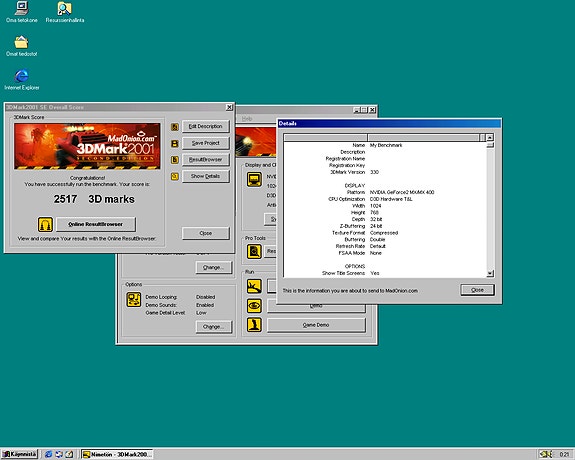Select the Oma tietokone desktop icon

point(22,12)
